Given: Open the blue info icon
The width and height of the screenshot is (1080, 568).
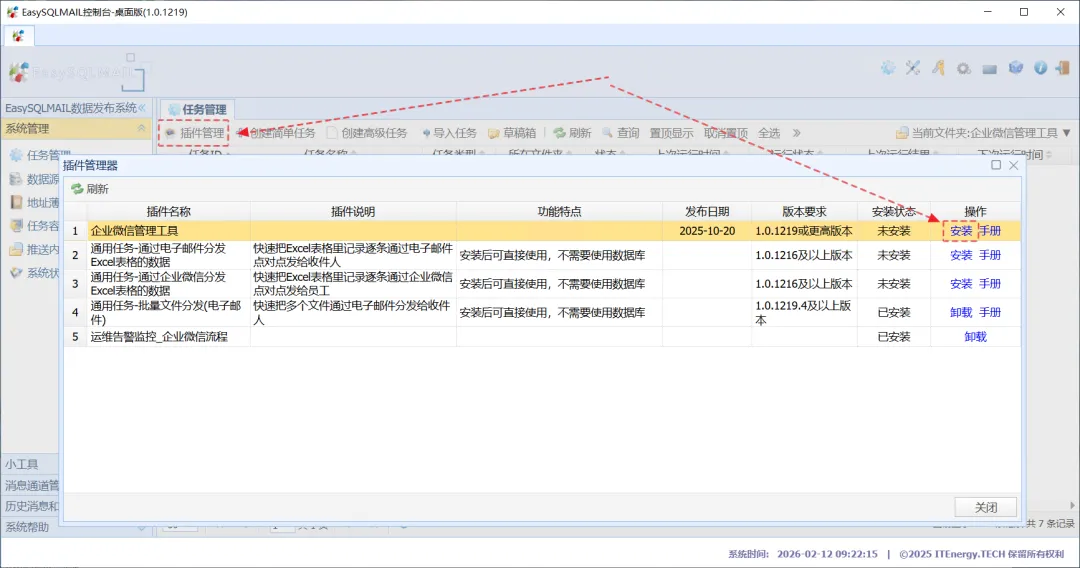Looking at the screenshot, I should point(1041,67).
